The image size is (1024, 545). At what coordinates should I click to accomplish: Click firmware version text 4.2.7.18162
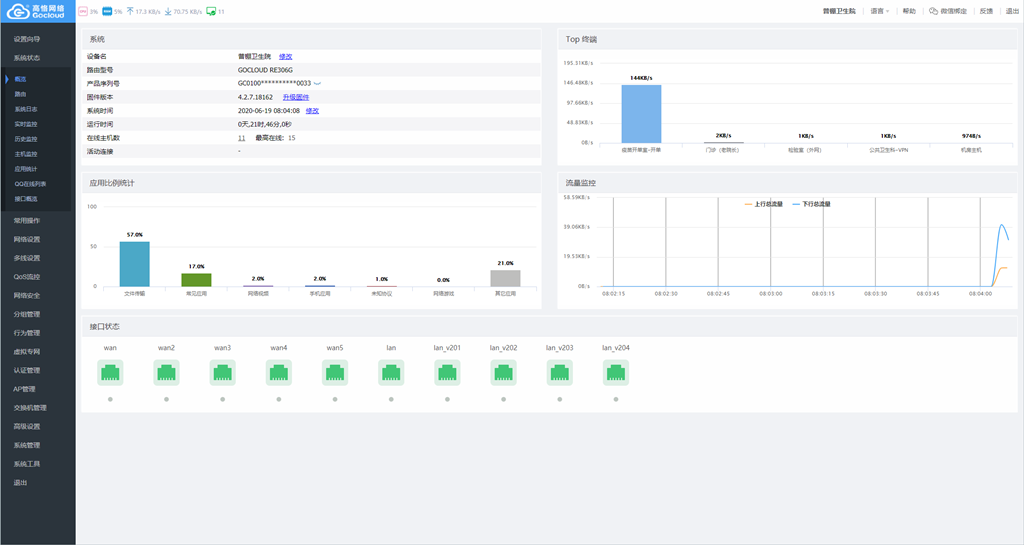pos(255,97)
